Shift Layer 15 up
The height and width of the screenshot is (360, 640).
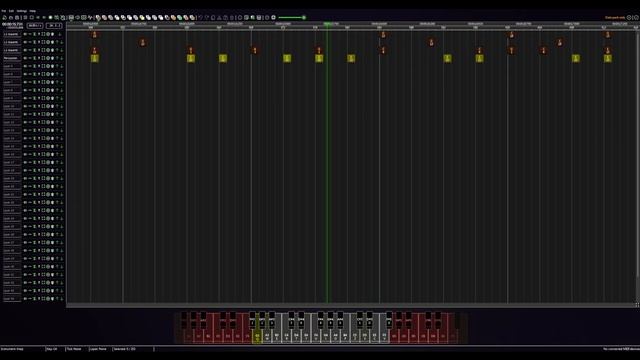coord(57,146)
